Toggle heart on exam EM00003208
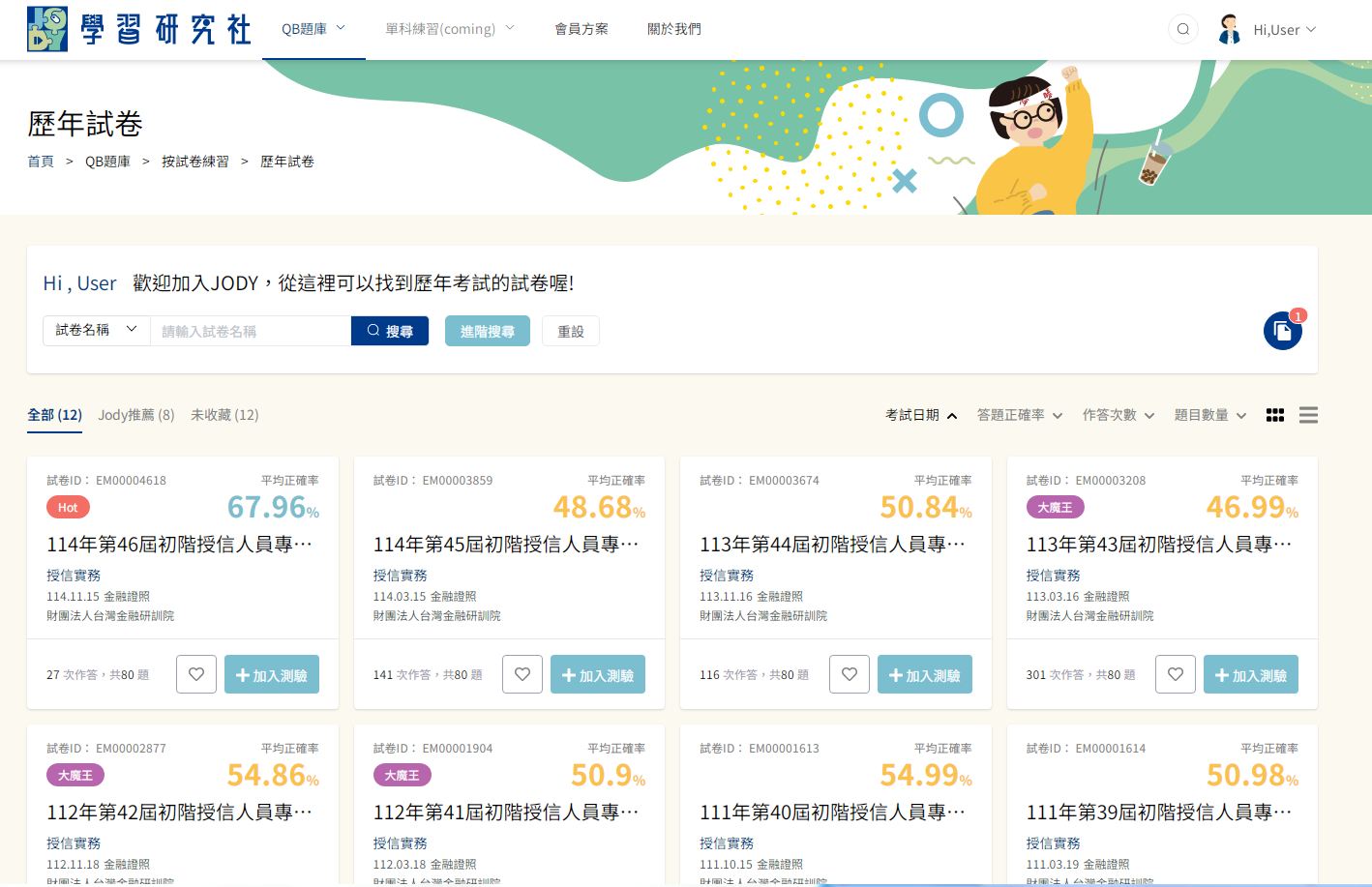The width and height of the screenshot is (1372, 887). [x=1176, y=674]
